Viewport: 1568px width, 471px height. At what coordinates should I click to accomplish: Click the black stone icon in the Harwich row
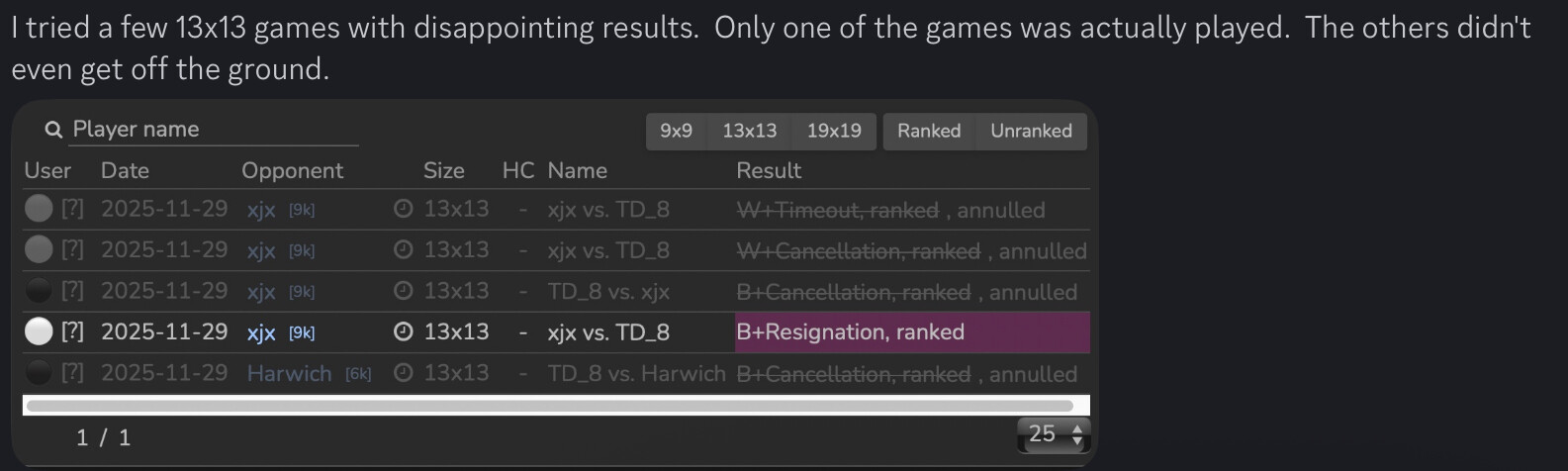click(x=39, y=373)
